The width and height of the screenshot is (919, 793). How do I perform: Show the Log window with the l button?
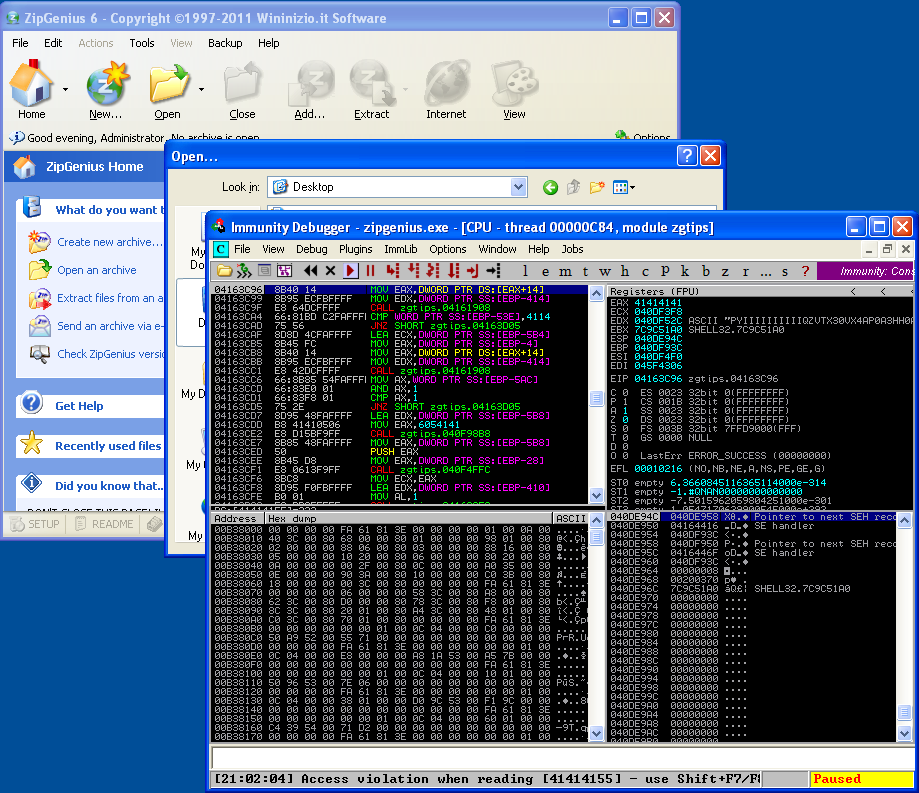[x=525, y=271]
